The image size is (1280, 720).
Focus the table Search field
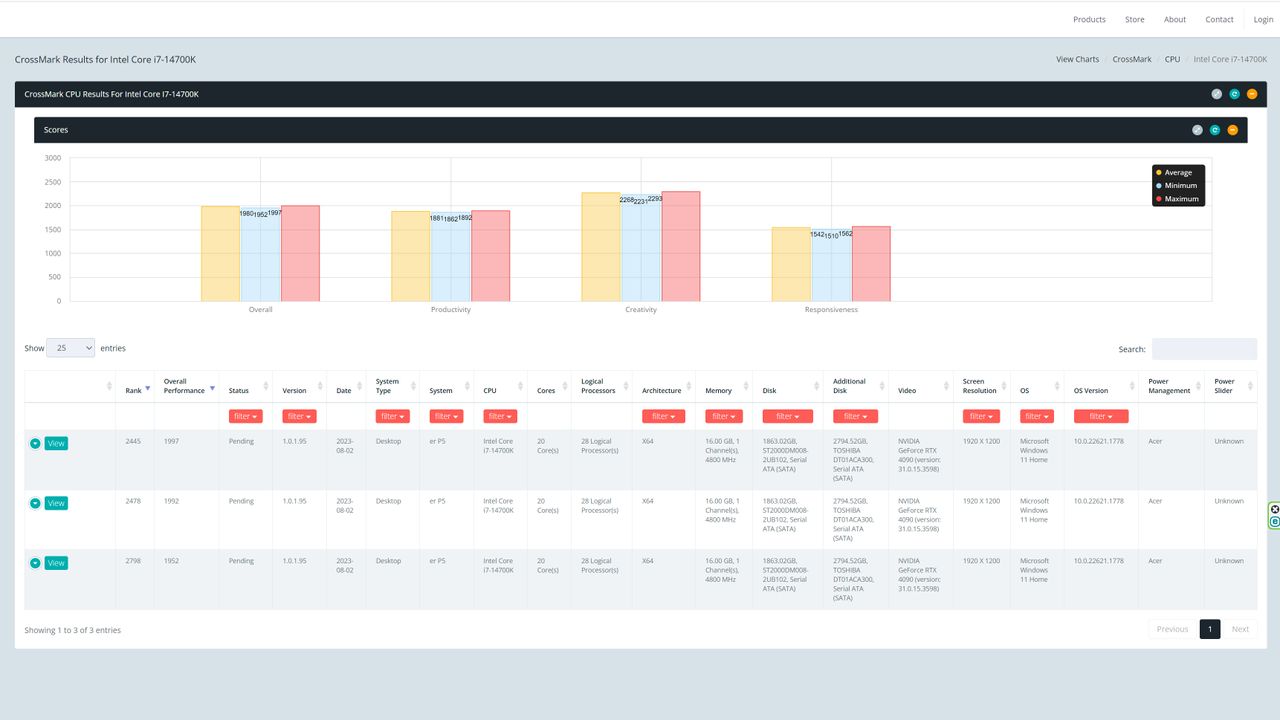pyautogui.click(x=1204, y=349)
